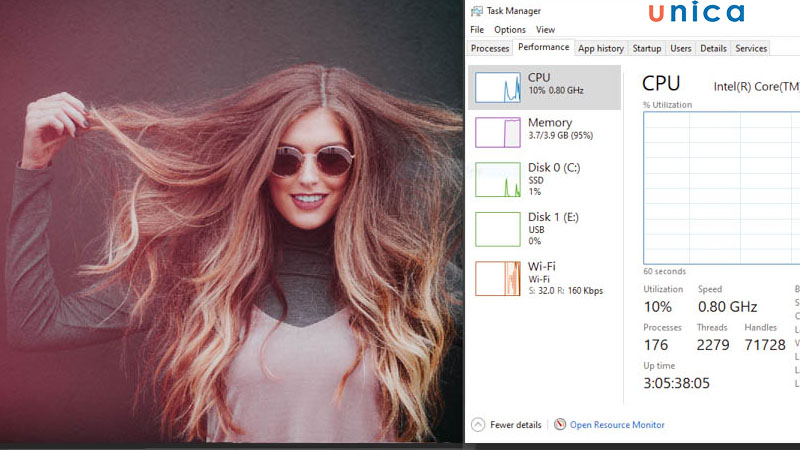Open the Options menu
This screenshot has height=450, width=800.
(x=510, y=30)
